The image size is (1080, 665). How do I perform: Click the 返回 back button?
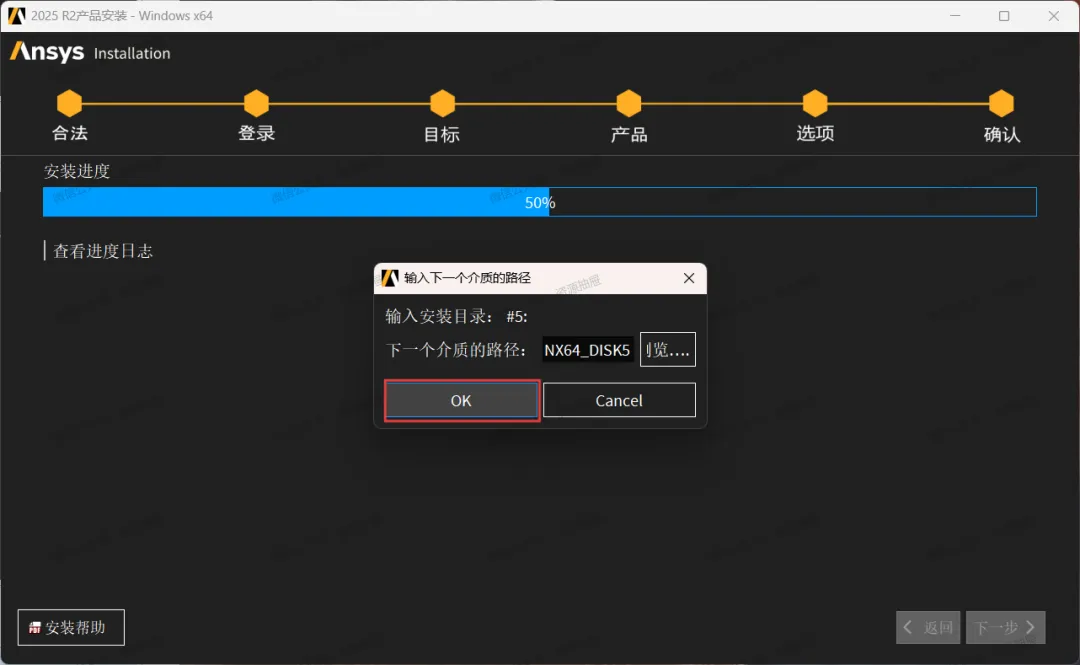point(928,627)
